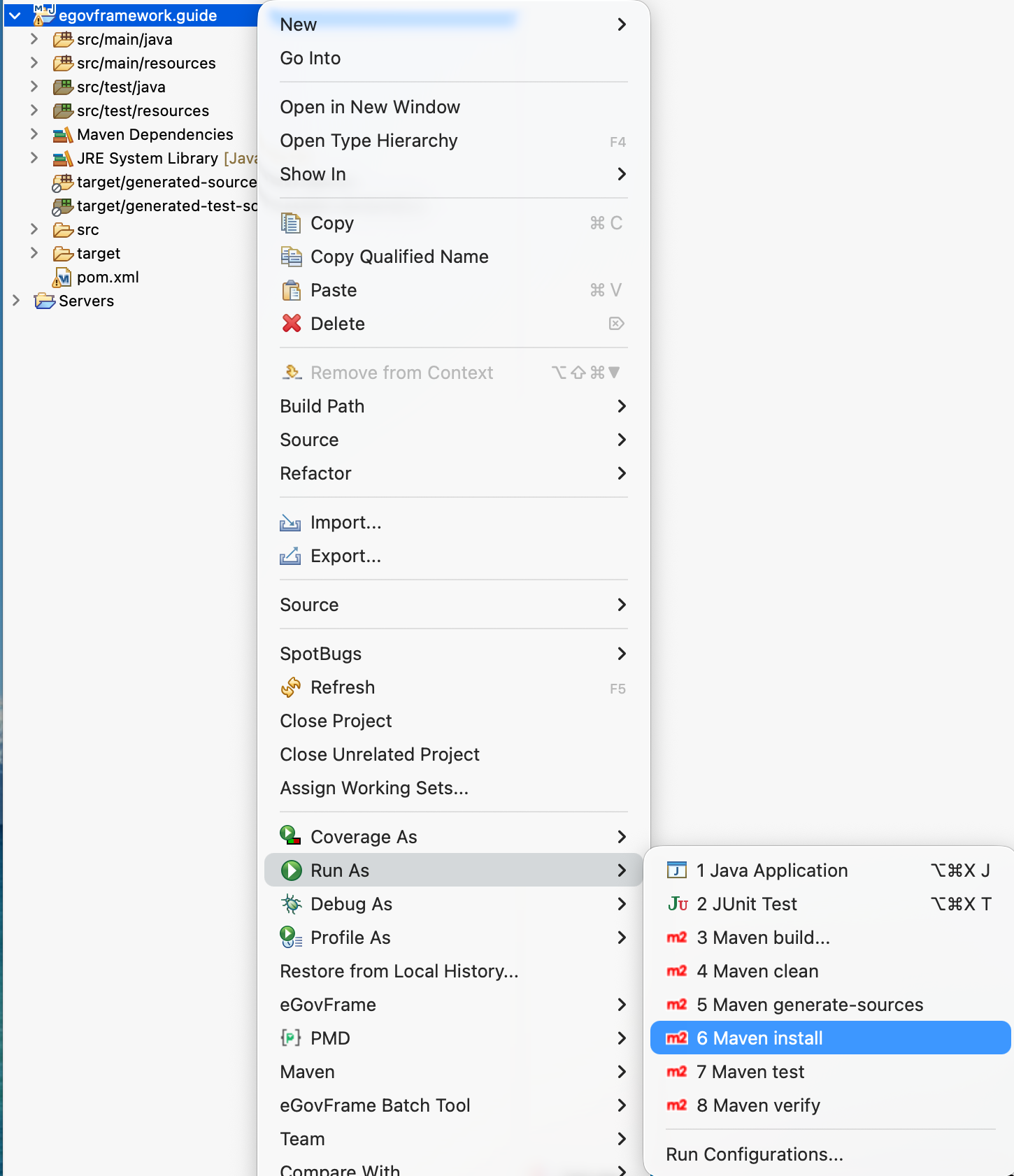Click the Paste clipboard icon
Viewport: 1014px width, 1176px height.
click(x=291, y=290)
